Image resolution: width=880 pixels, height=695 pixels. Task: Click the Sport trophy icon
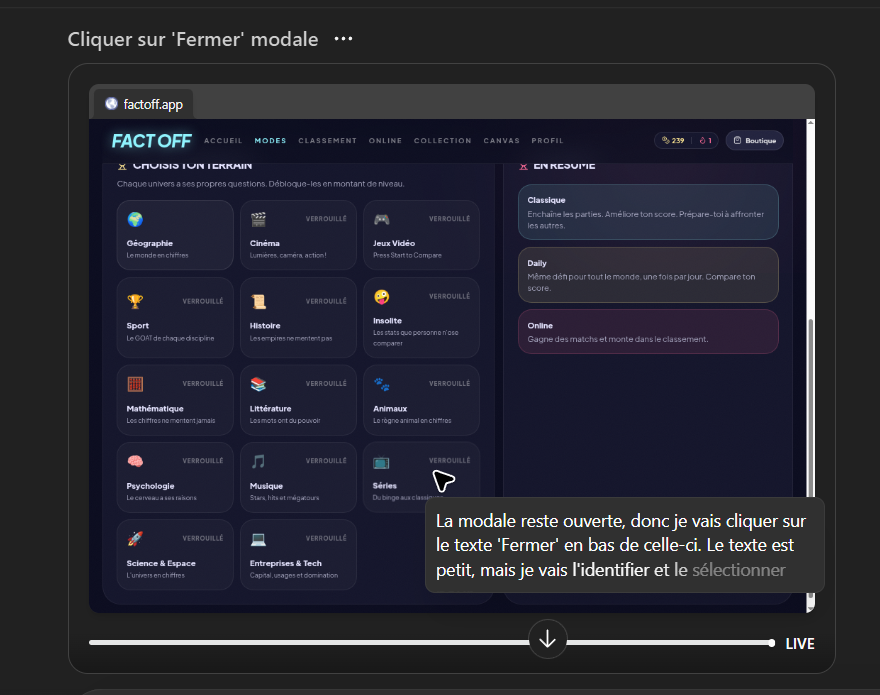(x=135, y=301)
